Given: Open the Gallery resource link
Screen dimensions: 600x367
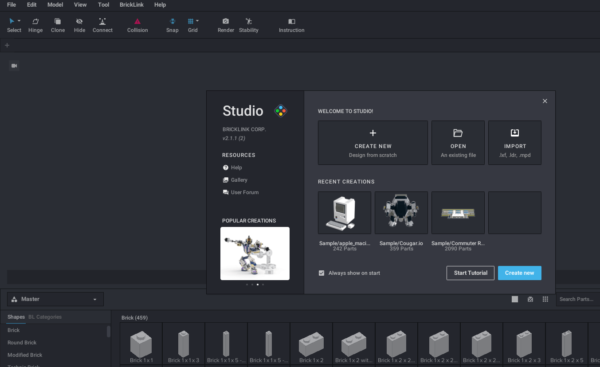Looking at the screenshot, I should (235, 180).
